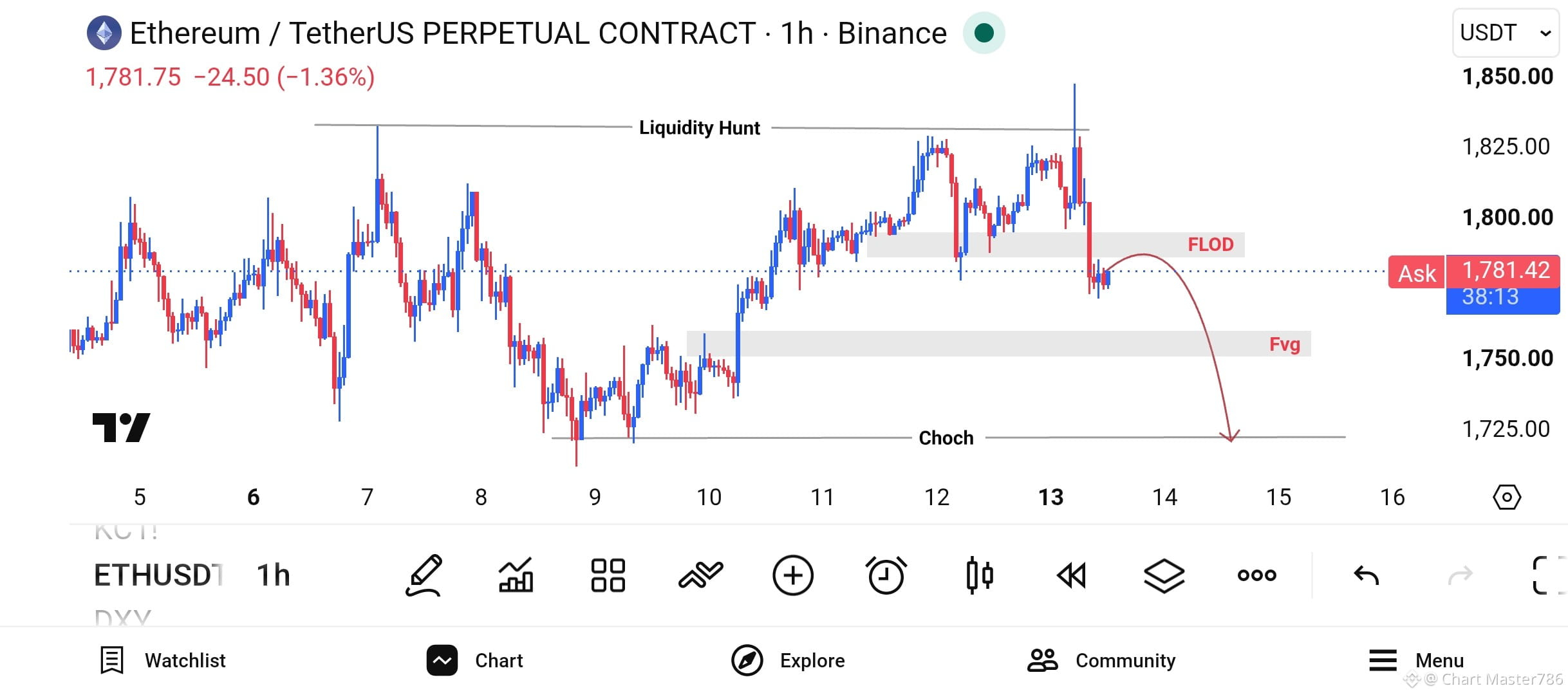Open chart settings hexagon icon
This screenshot has width=1568, height=695.
coord(1507,497)
